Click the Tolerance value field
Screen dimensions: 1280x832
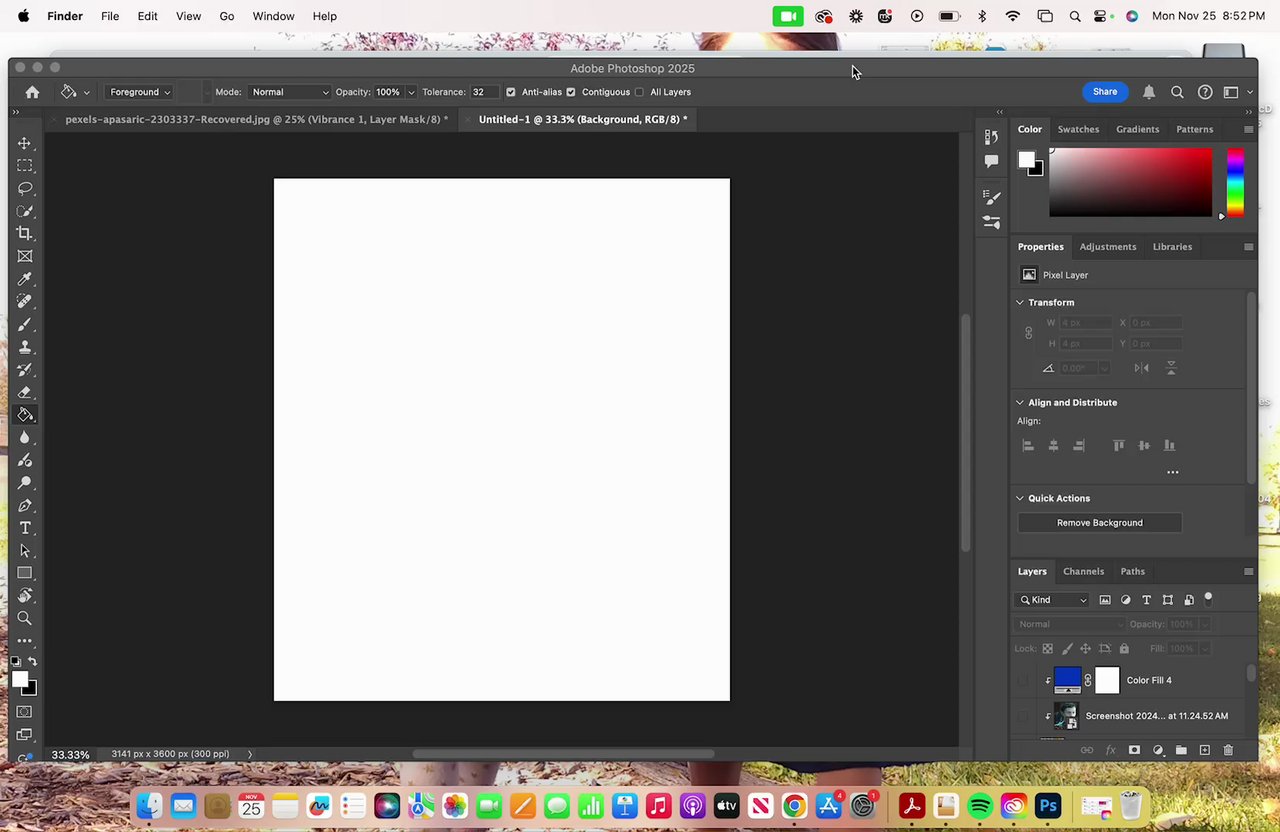click(x=484, y=92)
